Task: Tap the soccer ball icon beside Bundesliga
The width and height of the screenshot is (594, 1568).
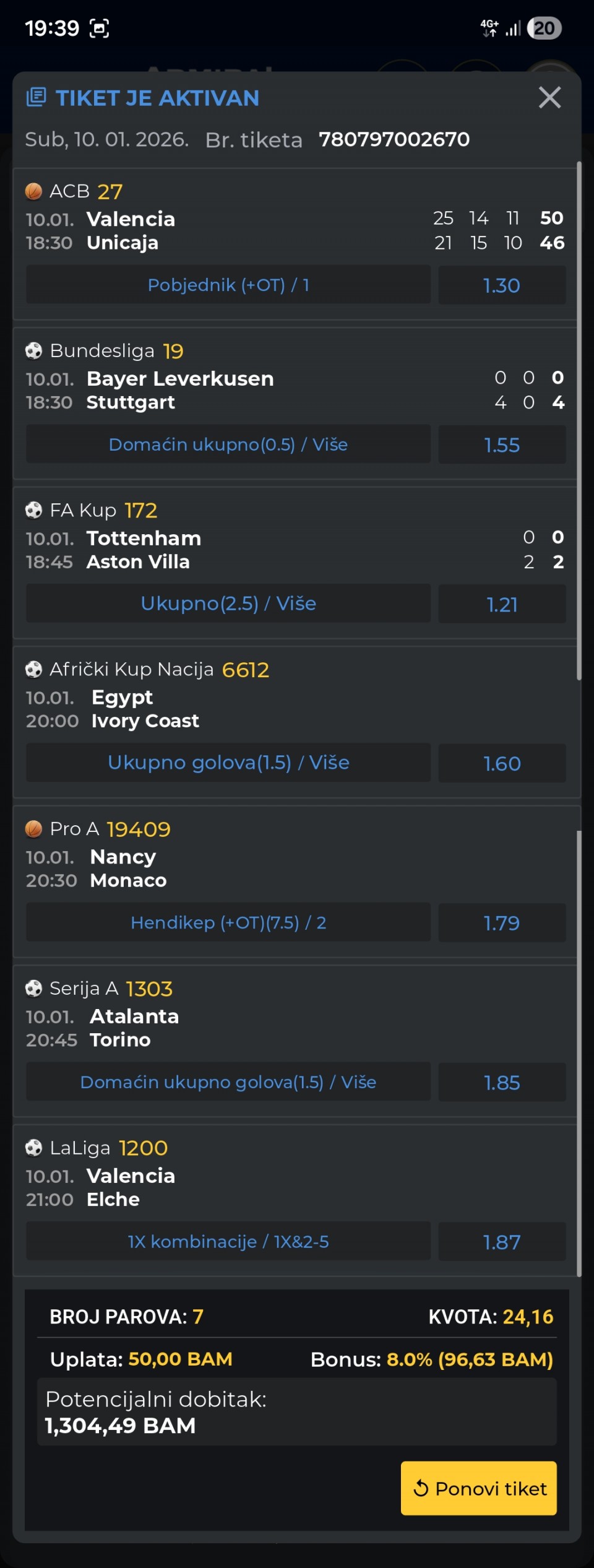Action: (33, 351)
